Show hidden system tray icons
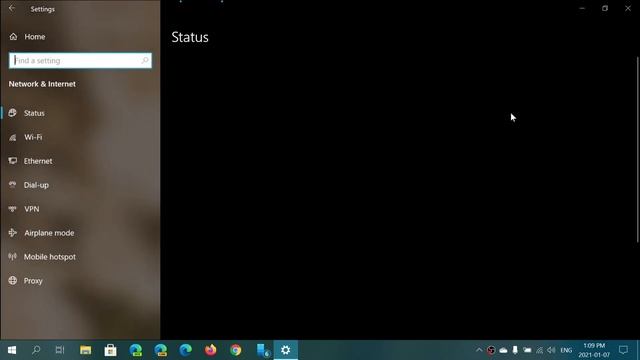Image resolution: width=640 pixels, height=360 pixels. (479, 350)
